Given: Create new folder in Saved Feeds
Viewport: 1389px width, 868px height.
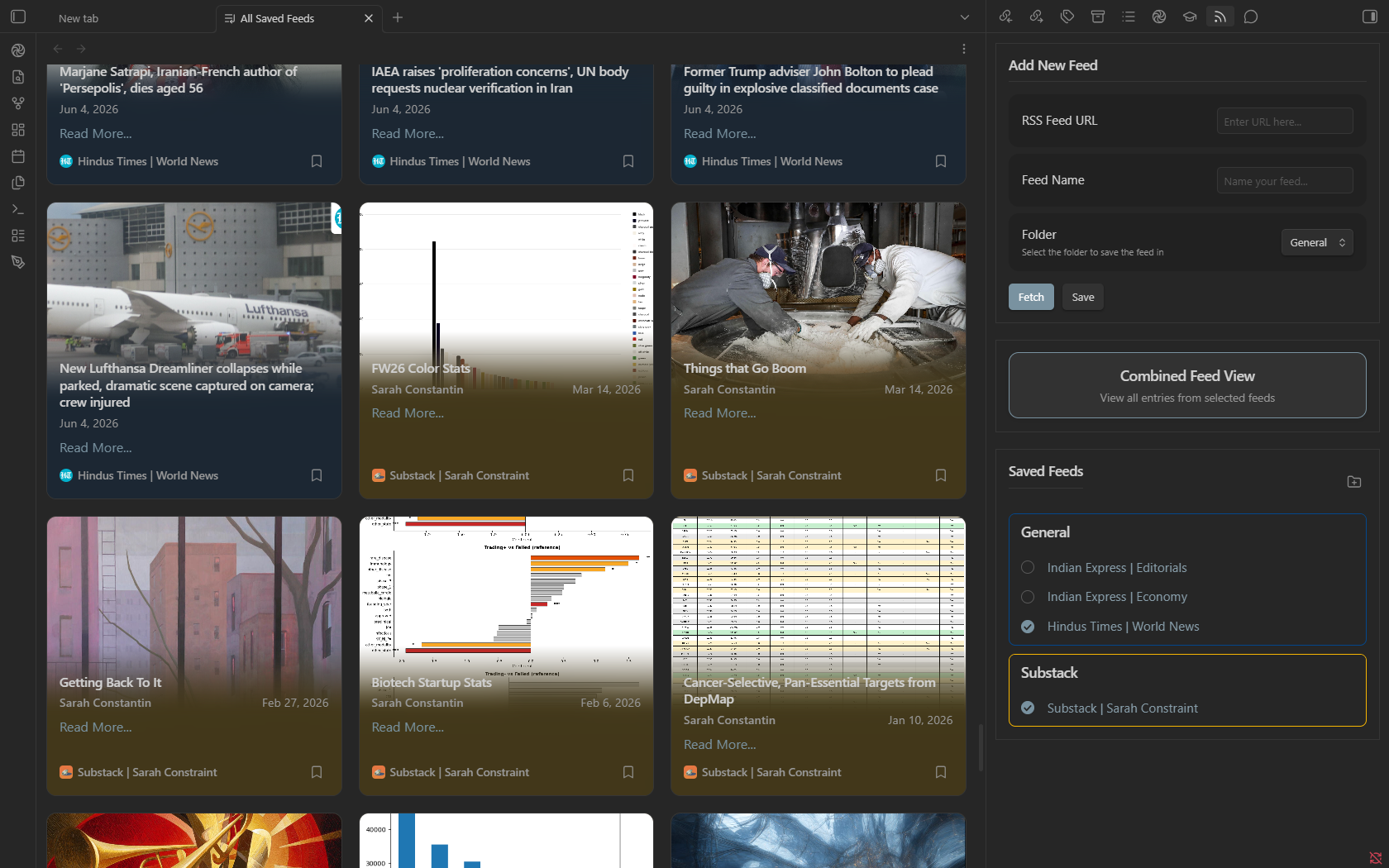Looking at the screenshot, I should [x=1354, y=481].
